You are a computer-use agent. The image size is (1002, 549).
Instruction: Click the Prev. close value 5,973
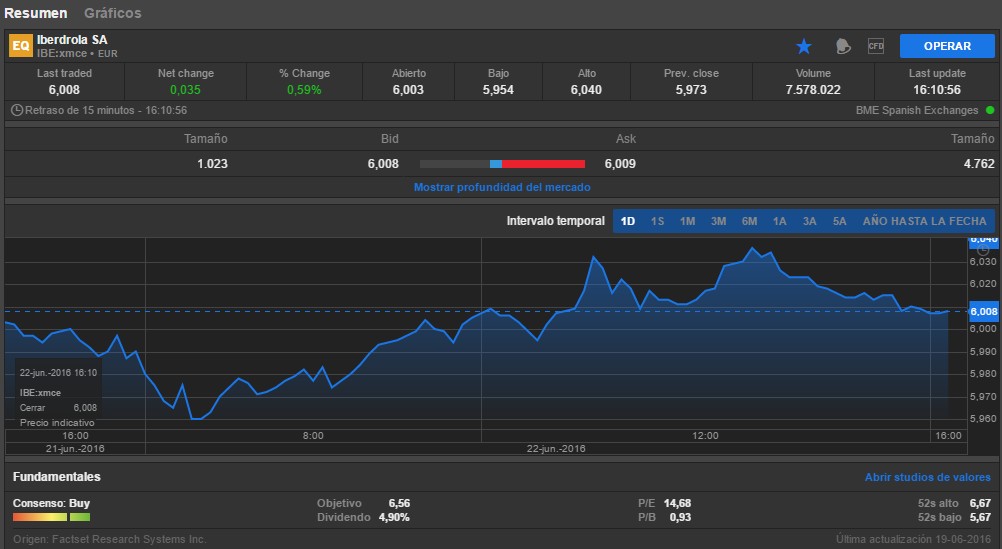tap(691, 89)
